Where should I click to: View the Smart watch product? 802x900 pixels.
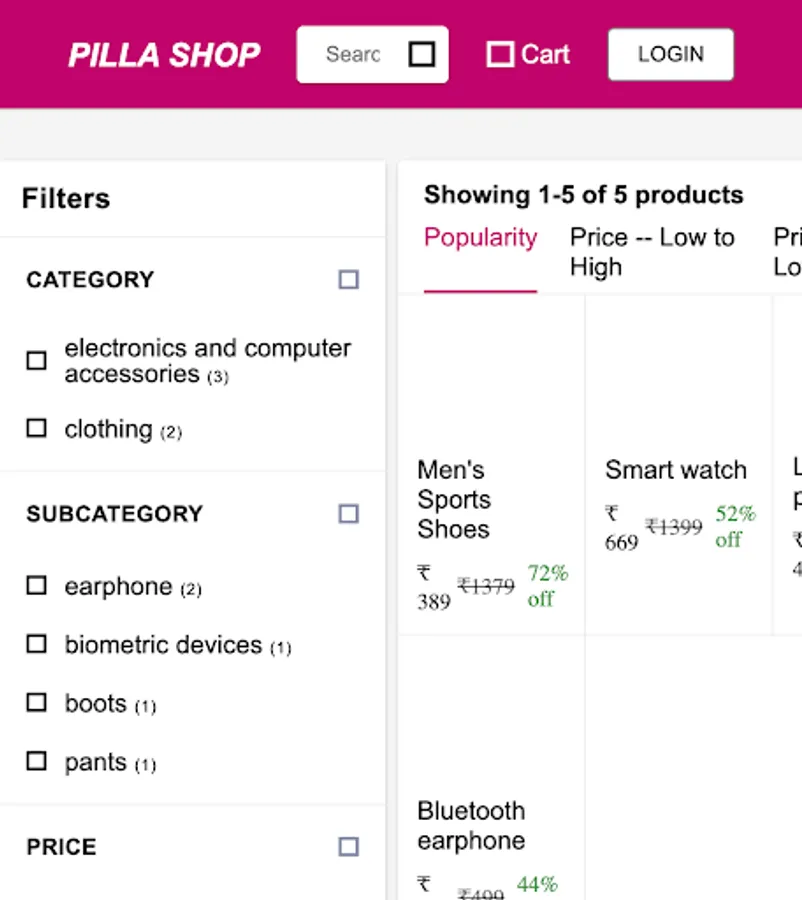pos(675,470)
